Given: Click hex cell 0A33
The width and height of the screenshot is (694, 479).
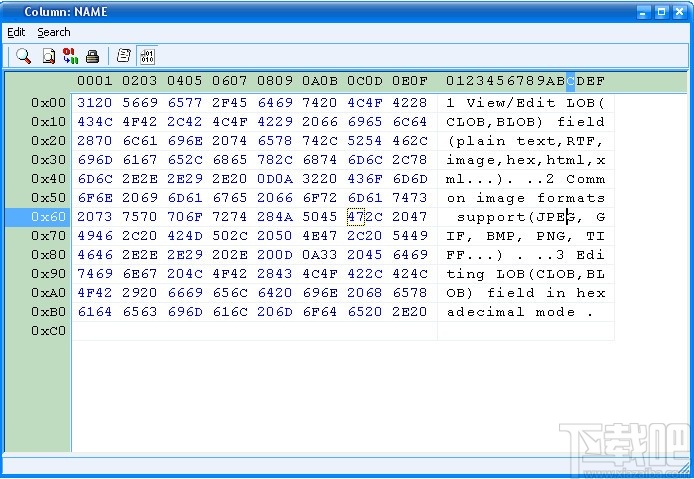Looking at the screenshot, I should tap(320, 255).
